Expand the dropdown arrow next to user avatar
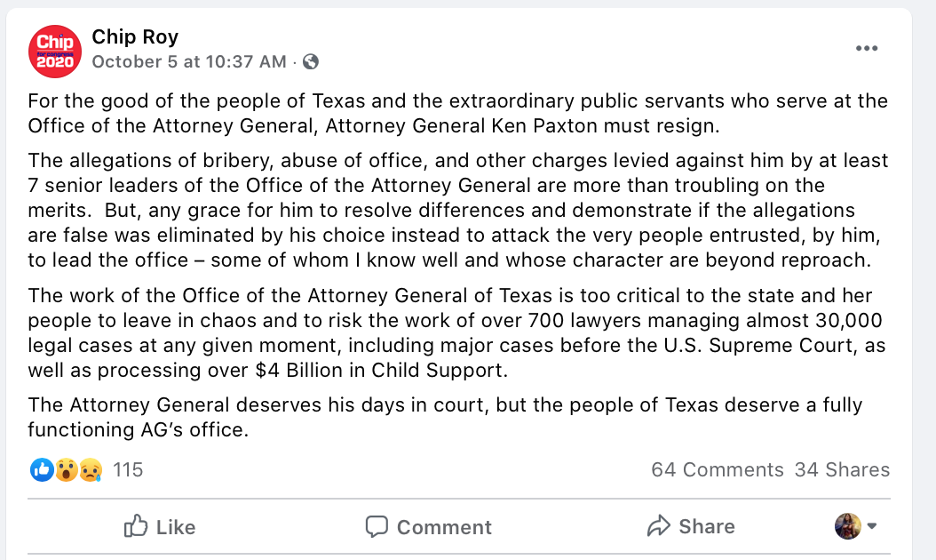This screenshot has height=560, width=936. coord(872,526)
